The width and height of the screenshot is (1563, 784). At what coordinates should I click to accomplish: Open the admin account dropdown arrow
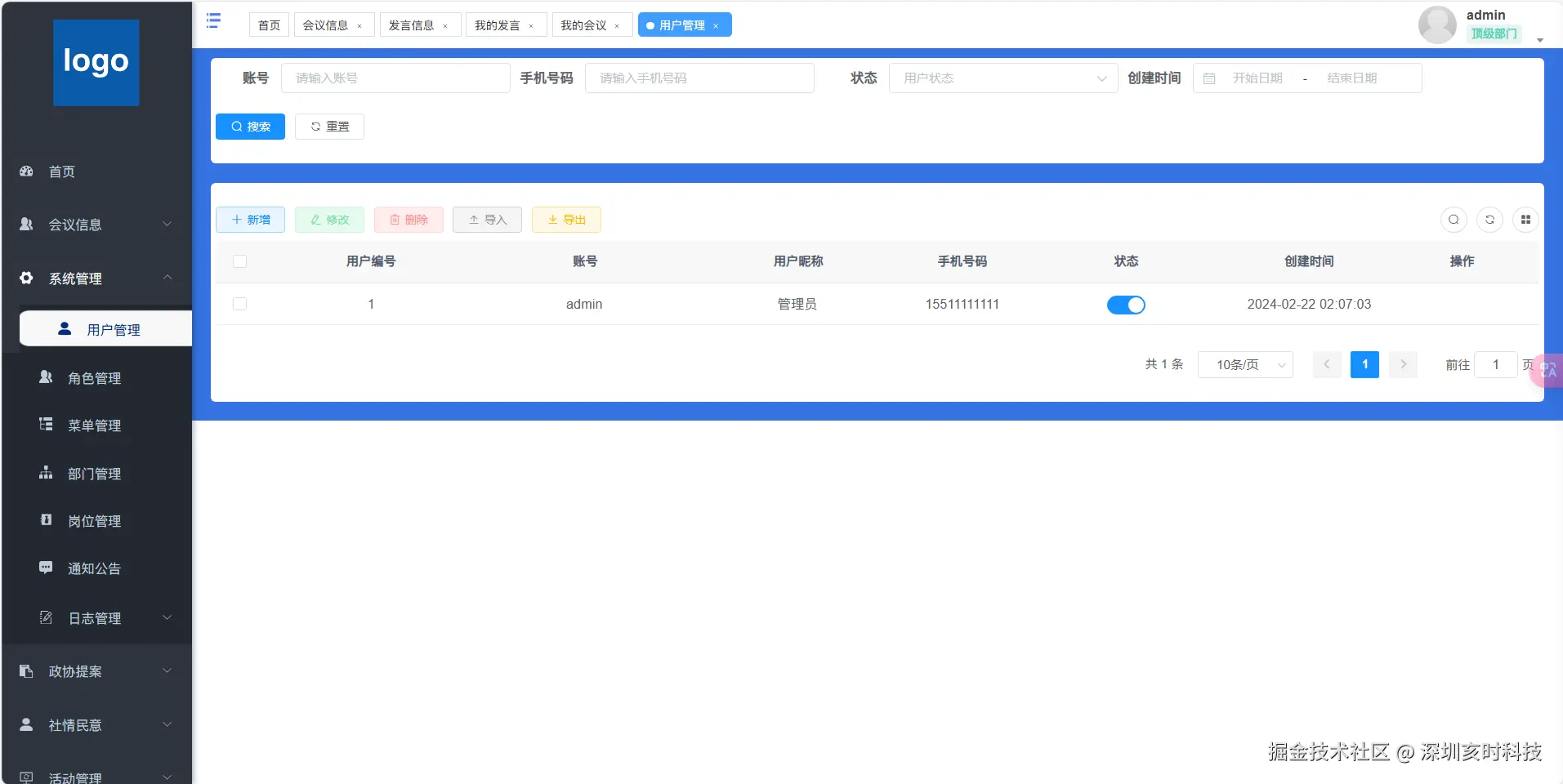click(x=1540, y=40)
